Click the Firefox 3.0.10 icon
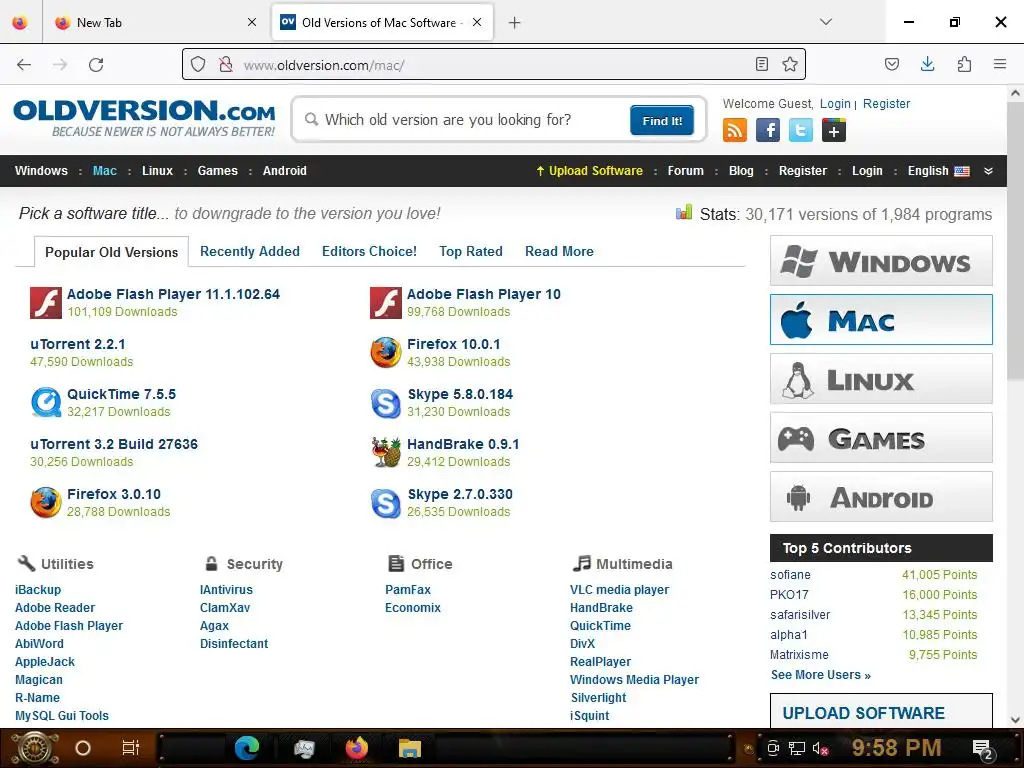 pyautogui.click(x=46, y=503)
